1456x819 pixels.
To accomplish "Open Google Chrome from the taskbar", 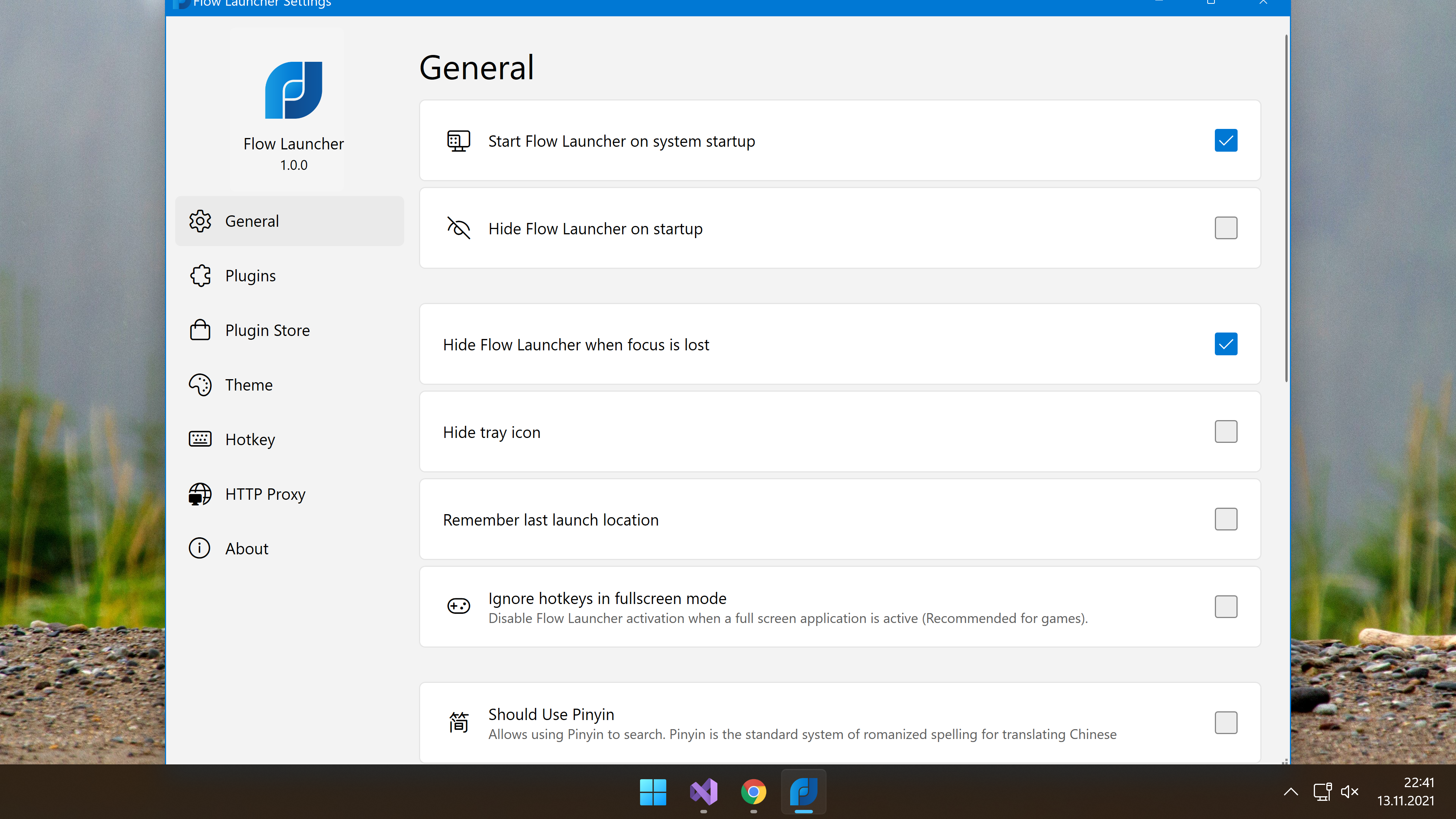I will tap(753, 792).
